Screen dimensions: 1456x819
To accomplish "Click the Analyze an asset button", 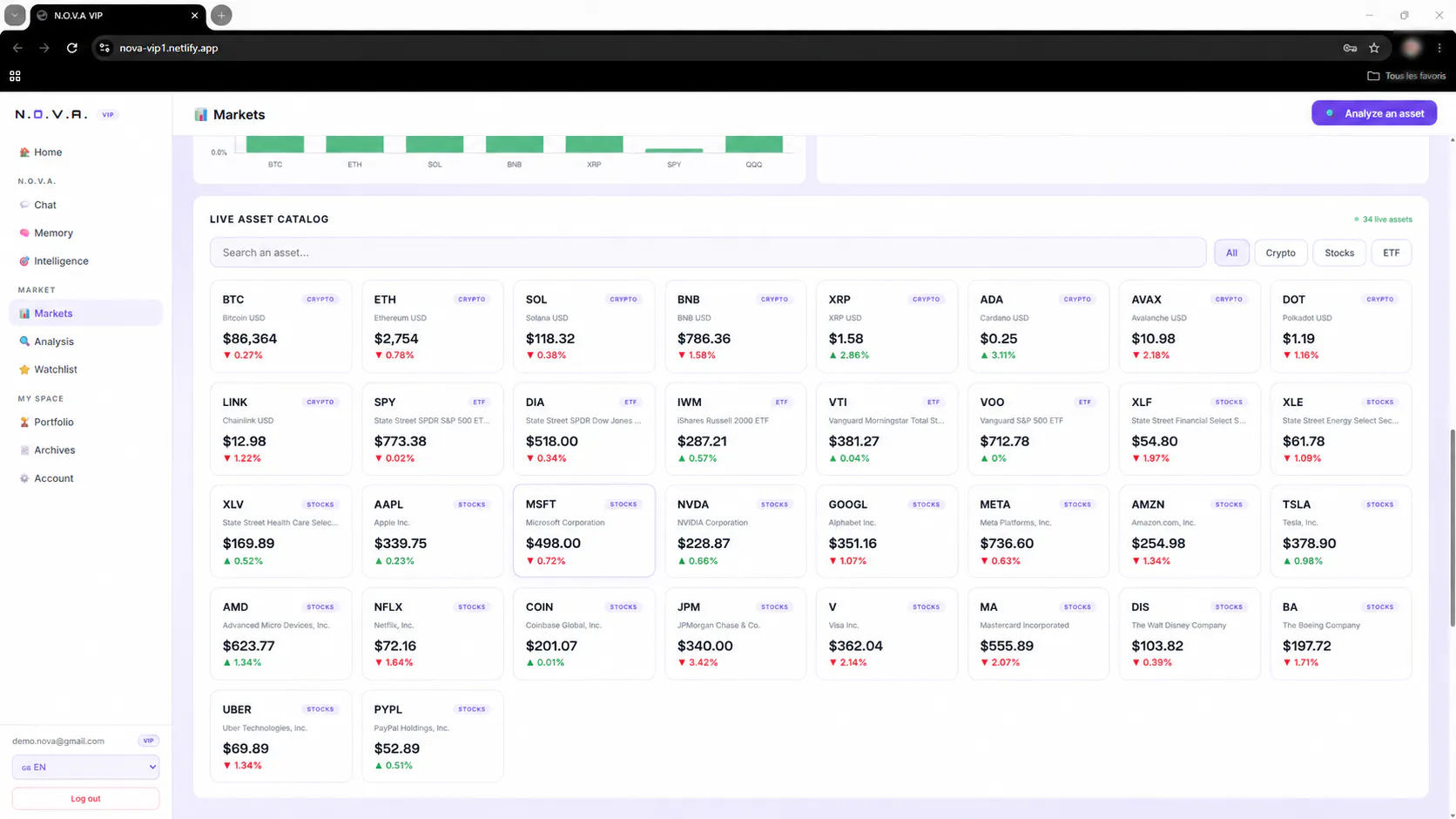I will 1374,113.
